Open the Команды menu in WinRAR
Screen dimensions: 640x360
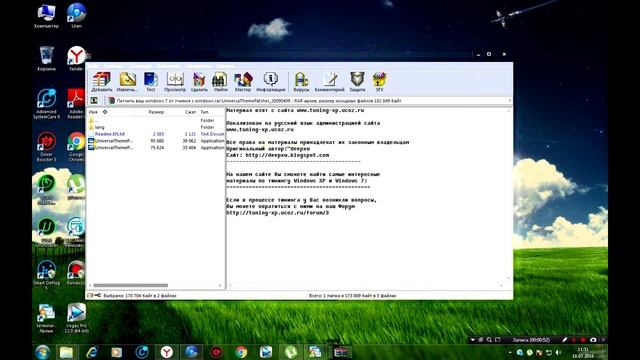tap(113, 66)
